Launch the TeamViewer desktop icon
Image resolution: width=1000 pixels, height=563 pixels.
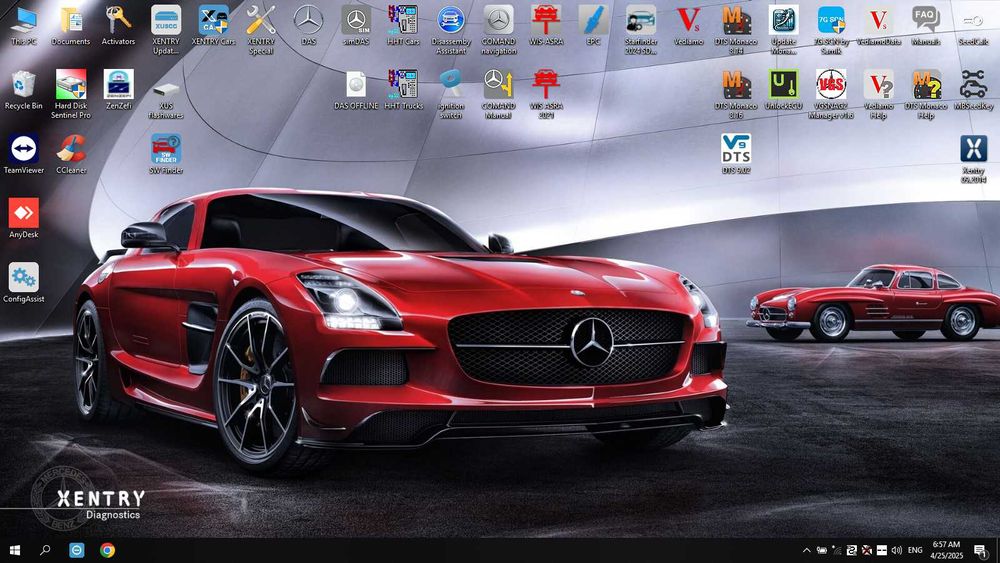[24, 154]
